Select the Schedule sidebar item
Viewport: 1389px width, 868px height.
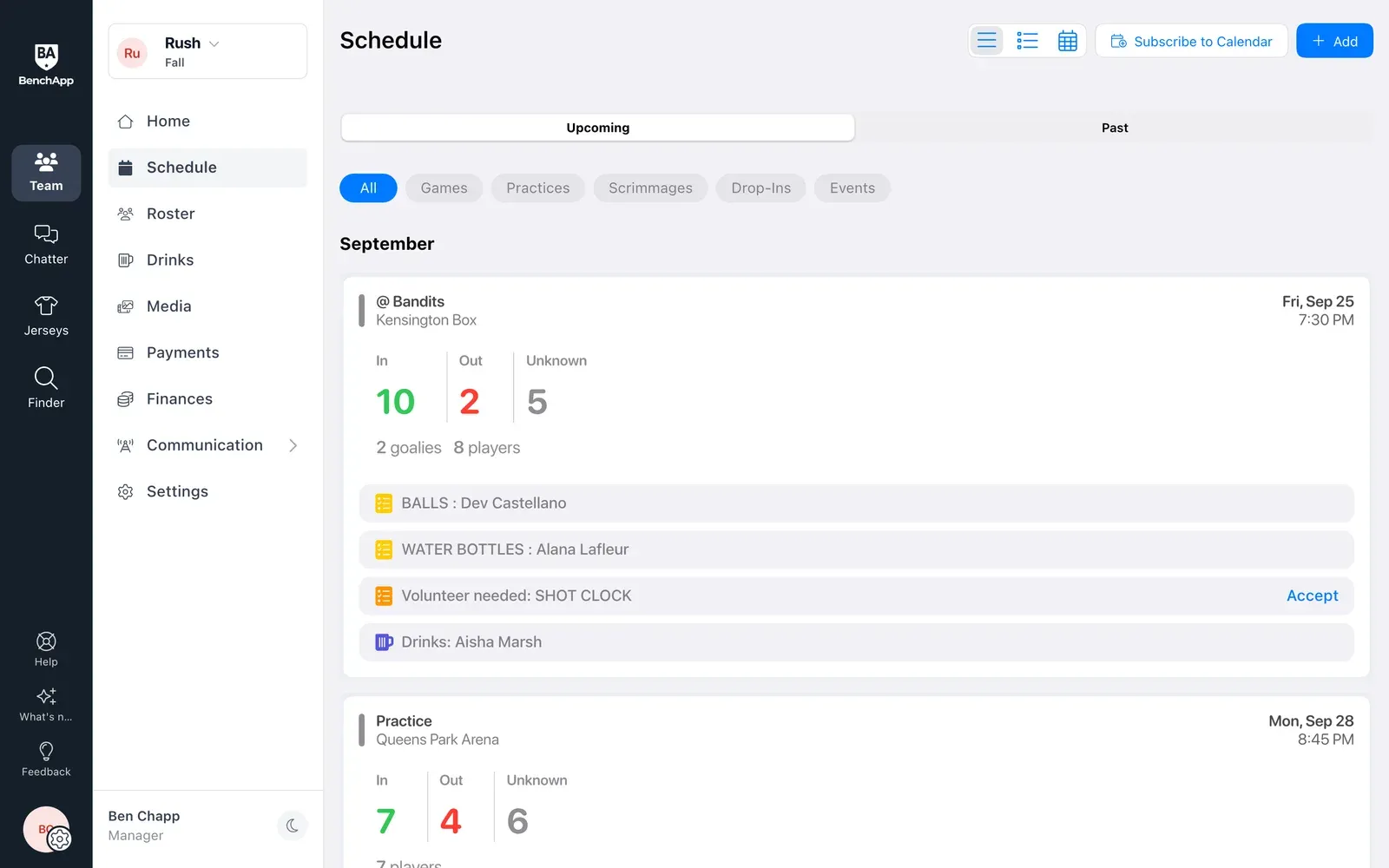point(207,168)
